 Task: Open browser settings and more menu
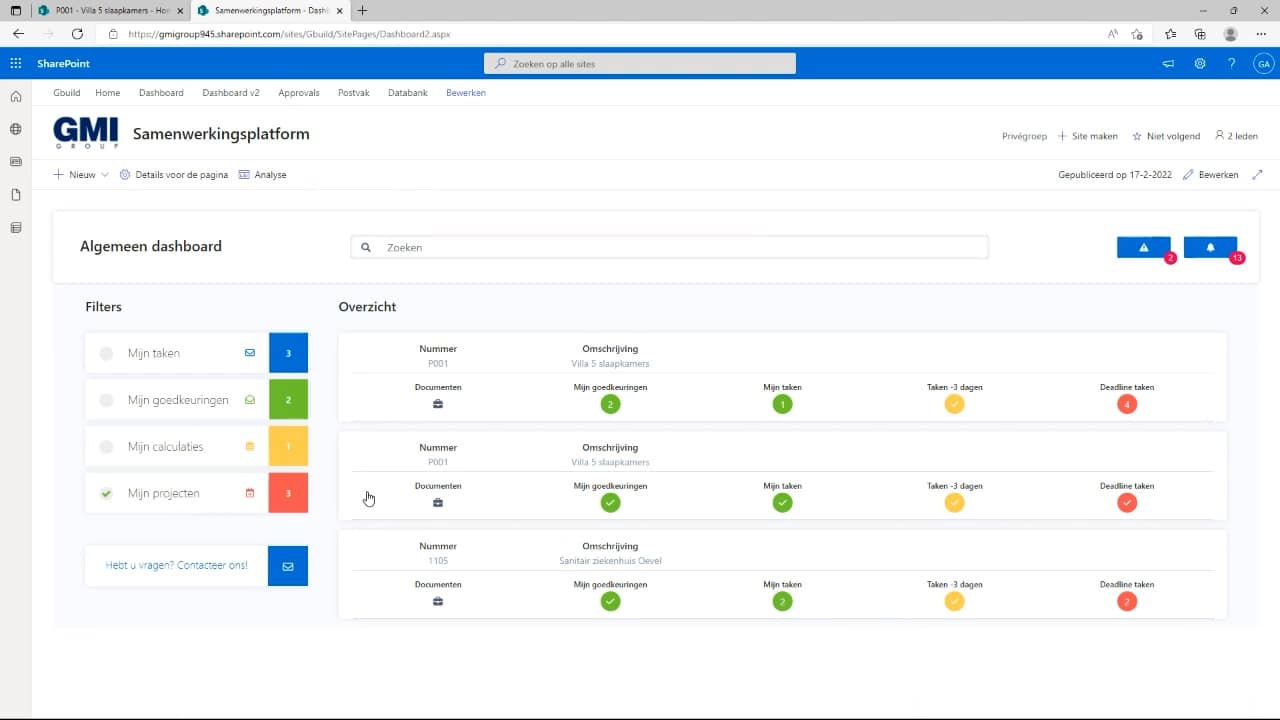1261,34
